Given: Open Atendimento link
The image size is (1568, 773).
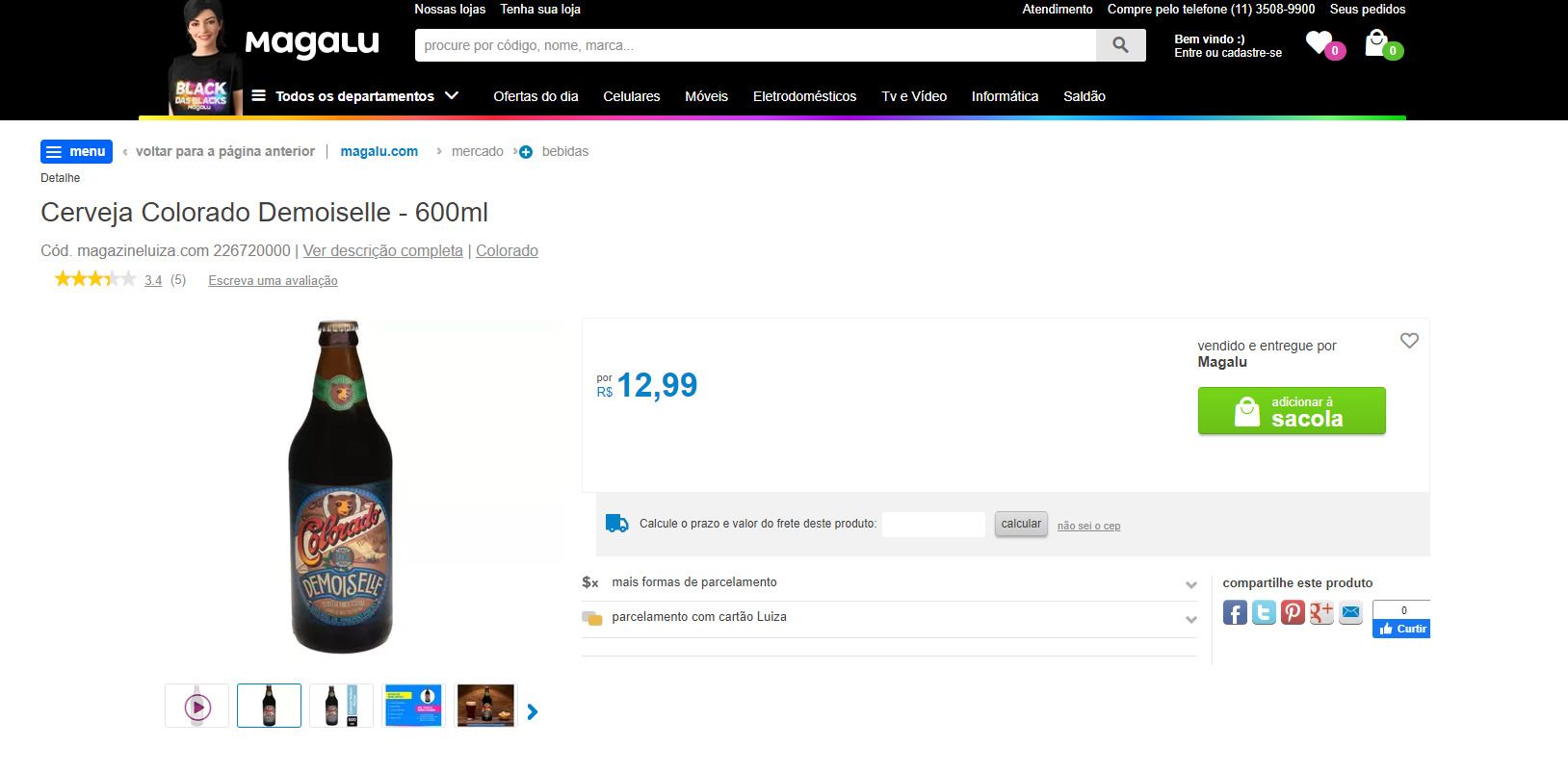Looking at the screenshot, I should pos(1058,10).
